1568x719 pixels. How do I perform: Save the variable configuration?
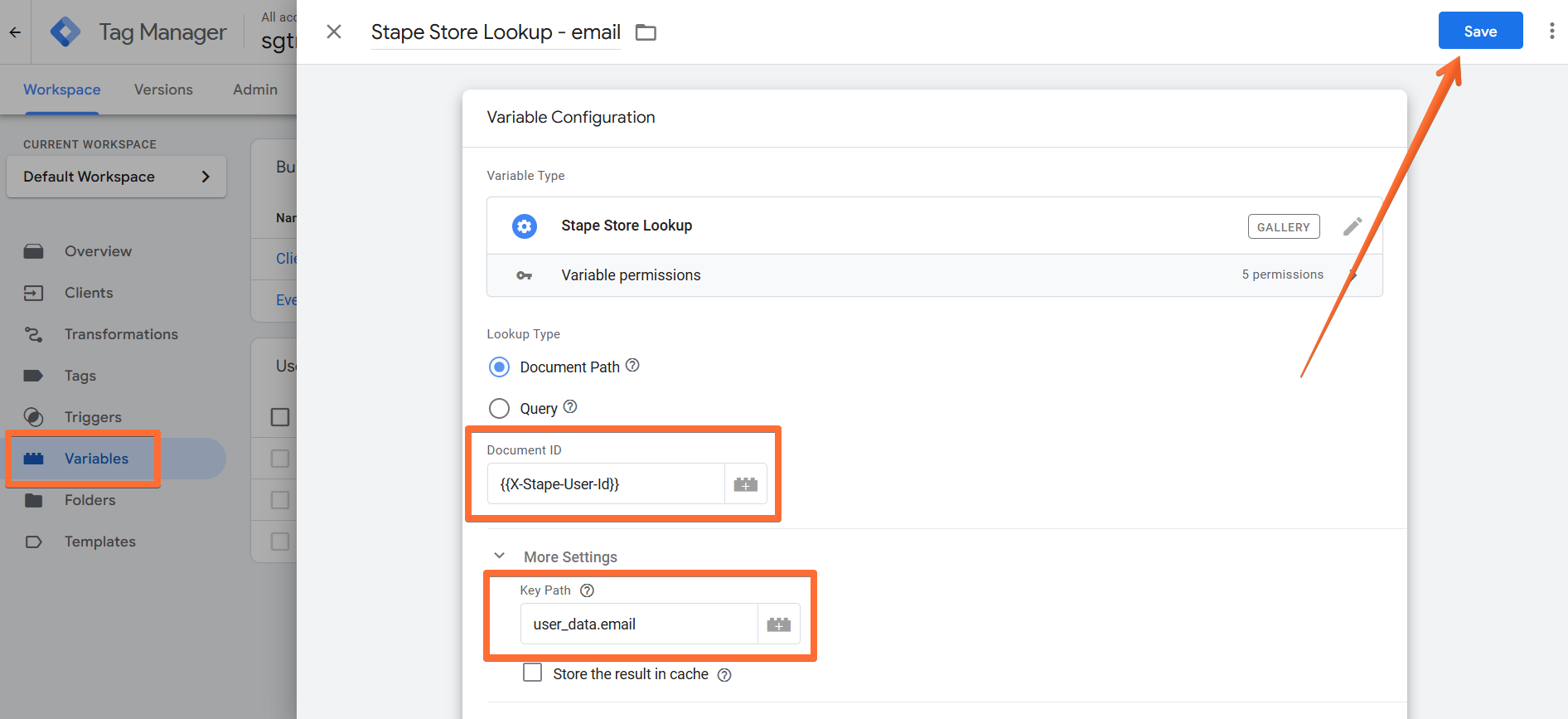tap(1480, 31)
